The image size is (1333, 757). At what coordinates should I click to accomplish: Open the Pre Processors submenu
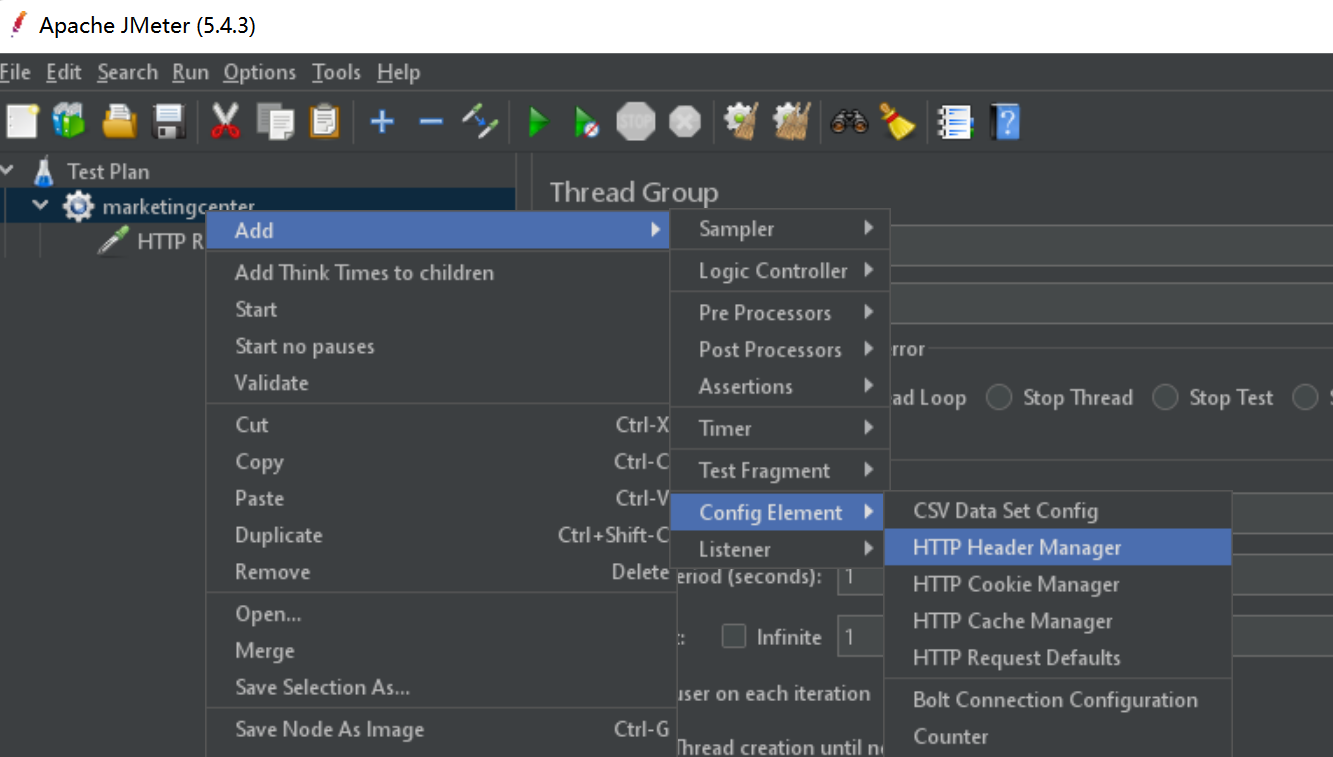(x=780, y=313)
